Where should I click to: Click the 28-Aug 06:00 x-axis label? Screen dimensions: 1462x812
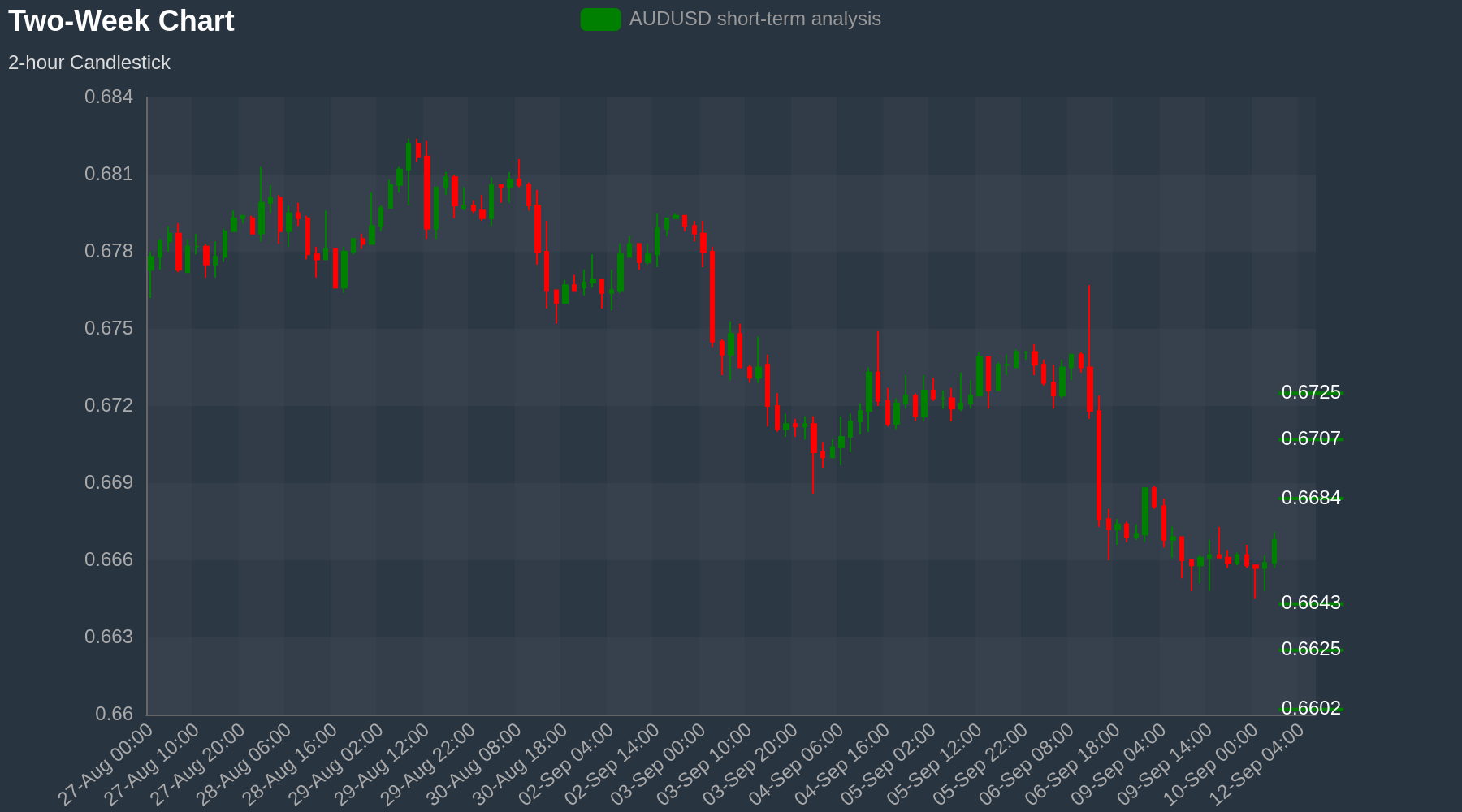[244, 764]
